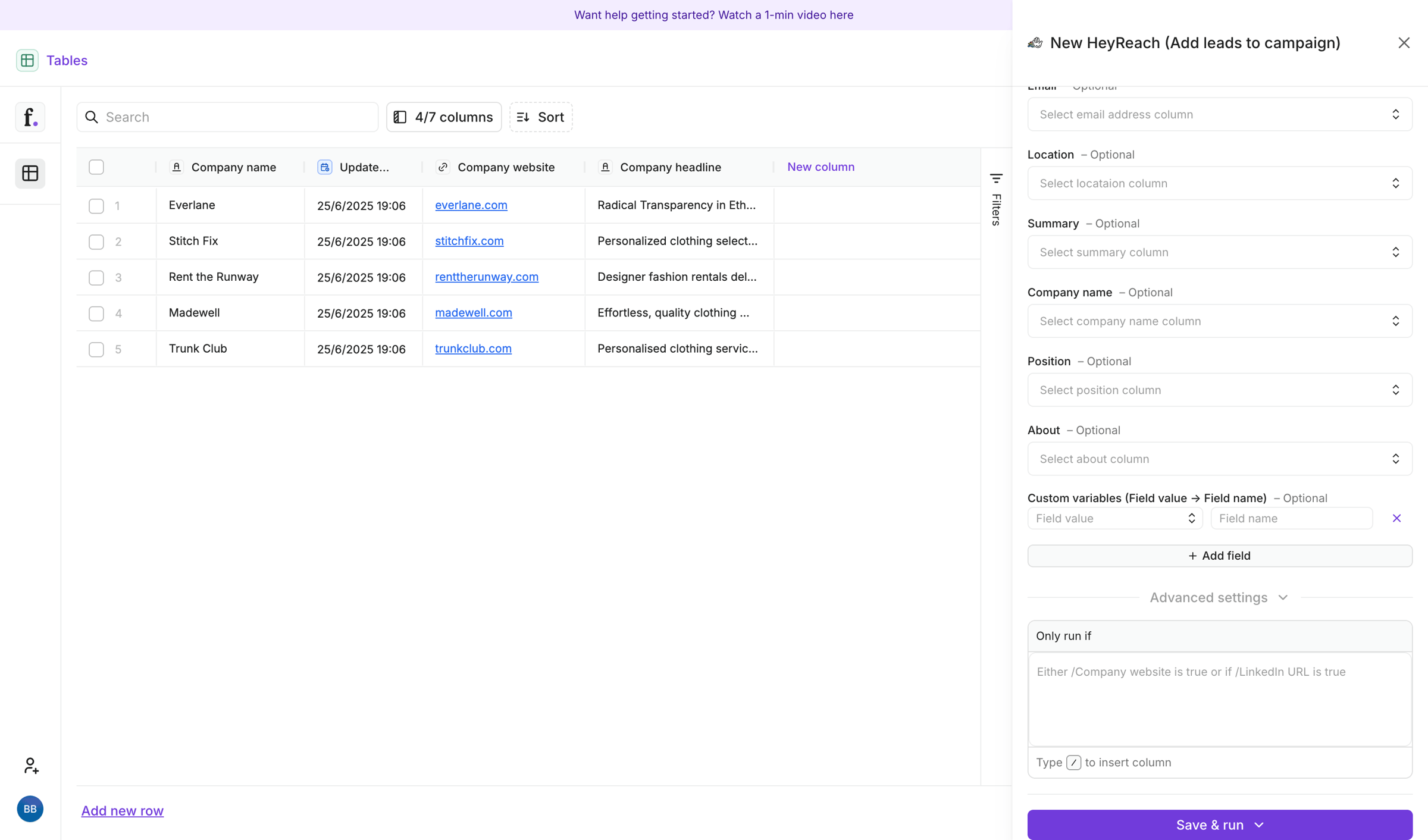Open the Select summary column dropdown
The image size is (1428, 840).
[1220, 252]
